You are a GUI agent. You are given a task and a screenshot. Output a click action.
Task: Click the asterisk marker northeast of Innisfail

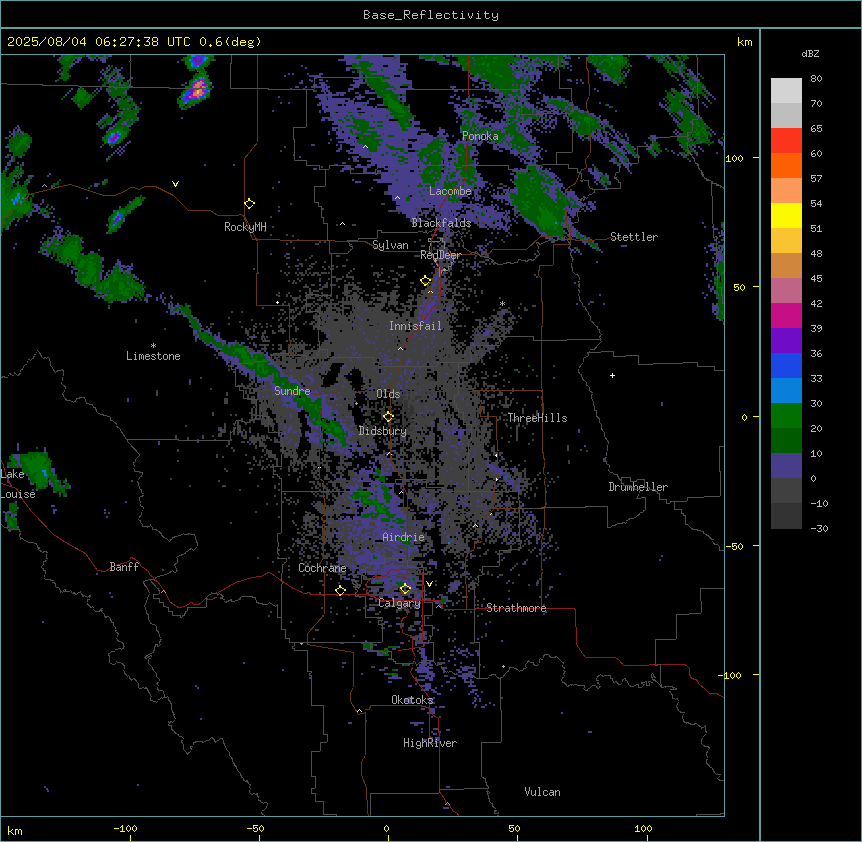tap(502, 304)
